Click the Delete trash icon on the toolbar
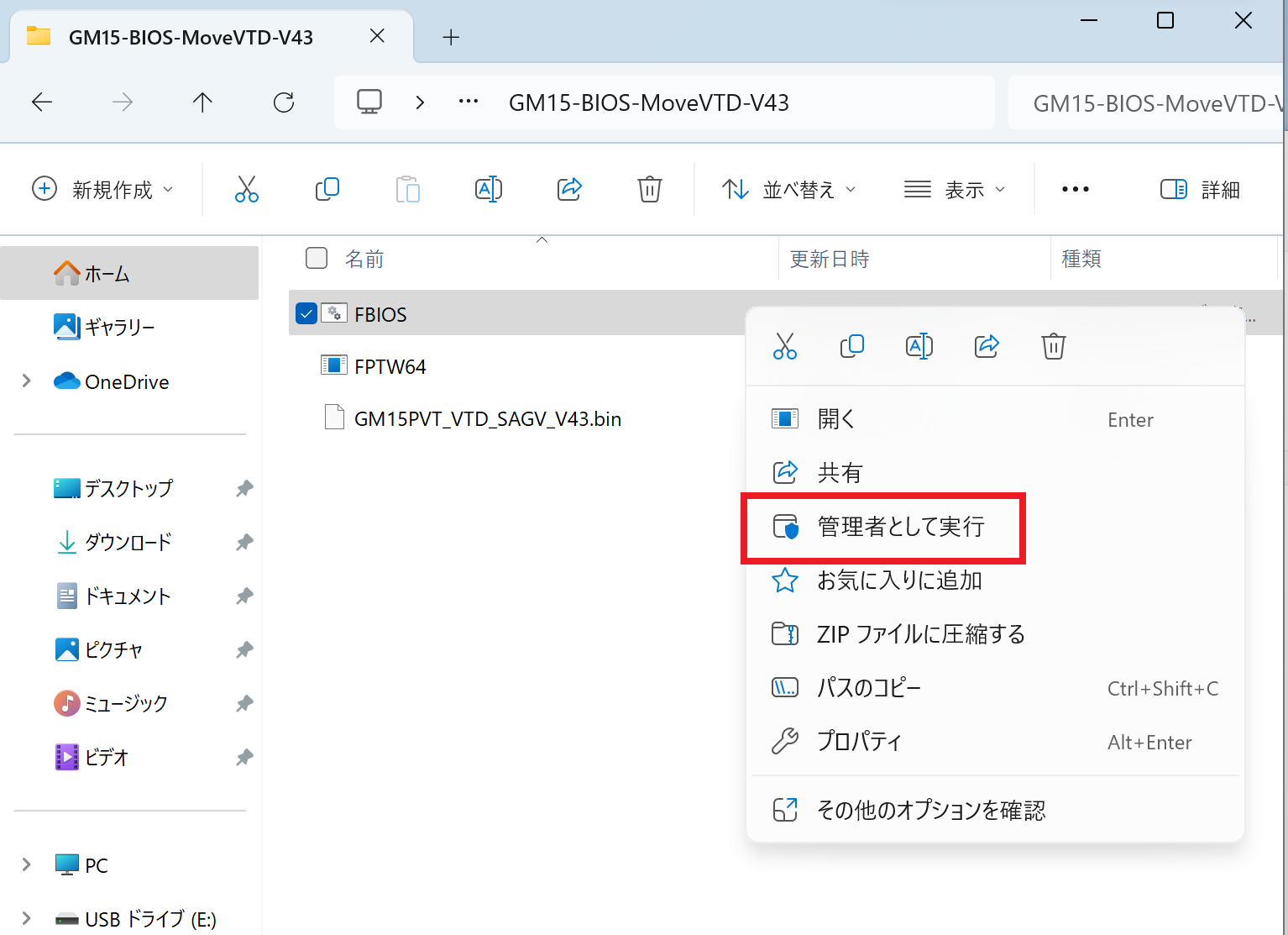This screenshot has width=1288, height=935. tap(649, 189)
